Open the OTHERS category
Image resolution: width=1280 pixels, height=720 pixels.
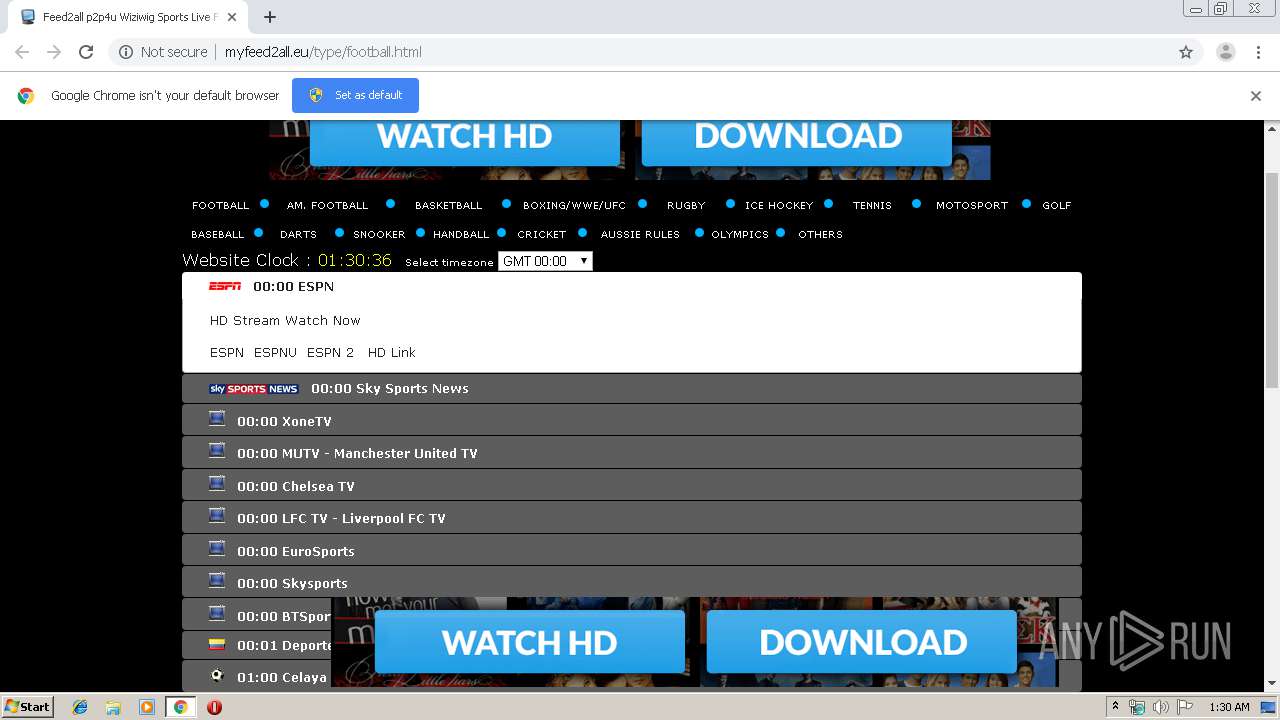(820, 234)
